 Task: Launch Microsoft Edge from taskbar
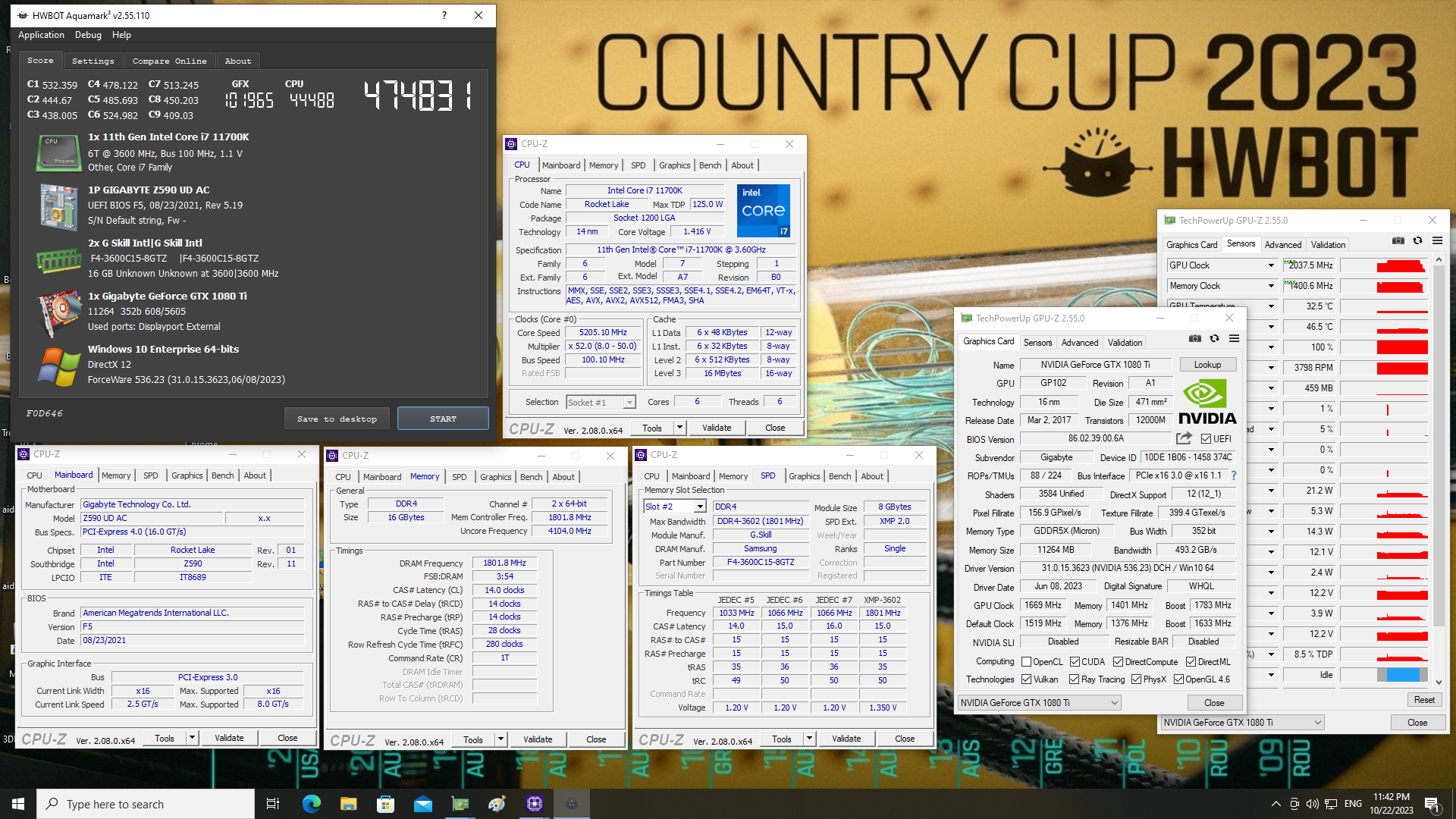pyautogui.click(x=311, y=804)
